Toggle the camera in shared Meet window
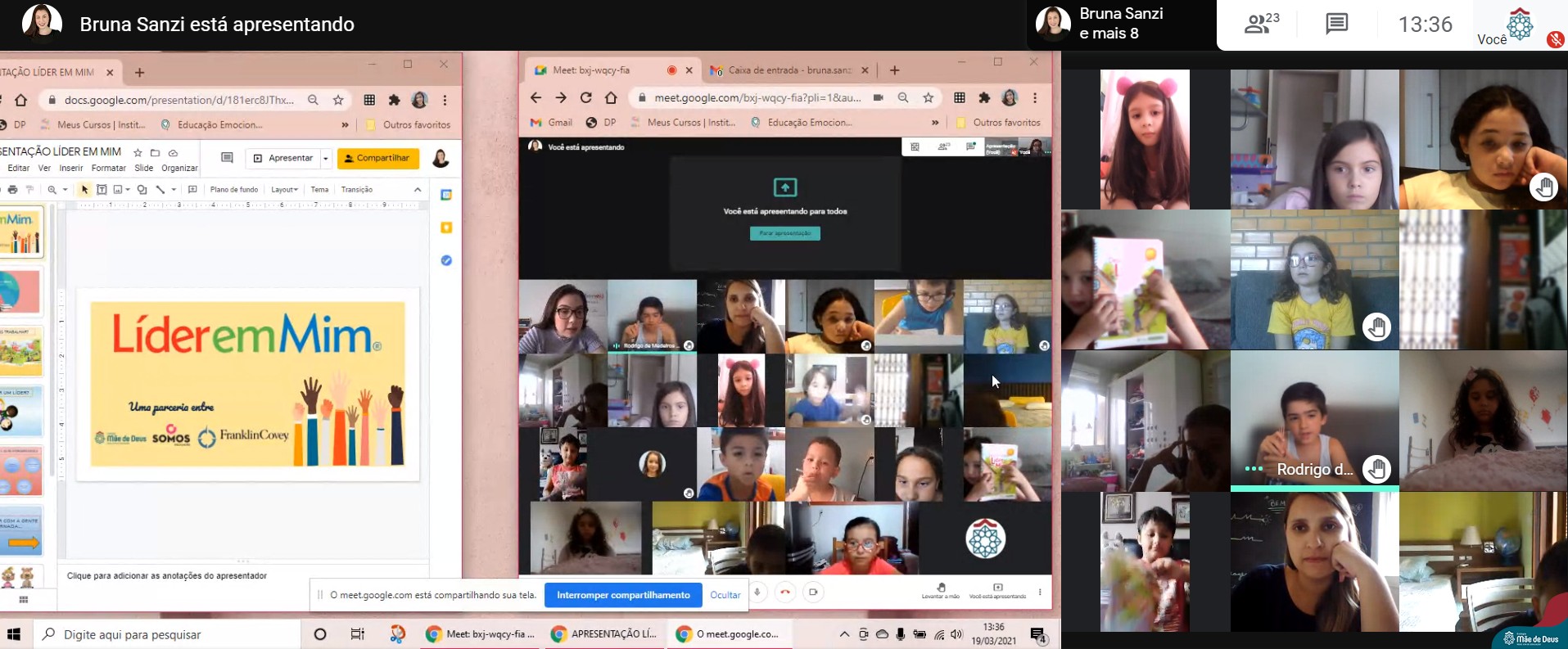Image resolution: width=1568 pixels, height=649 pixels. (x=813, y=592)
